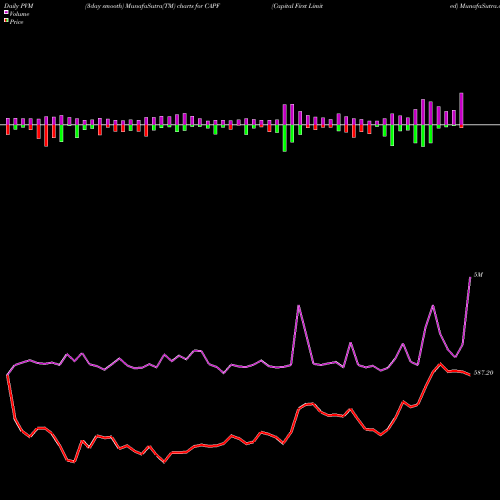Image resolution: width=500 pixels, height=500 pixels.
Task: Click '(3day smooth) MunafaSutra(TM) charts for CAPF' heading
Action: [152, 6]
